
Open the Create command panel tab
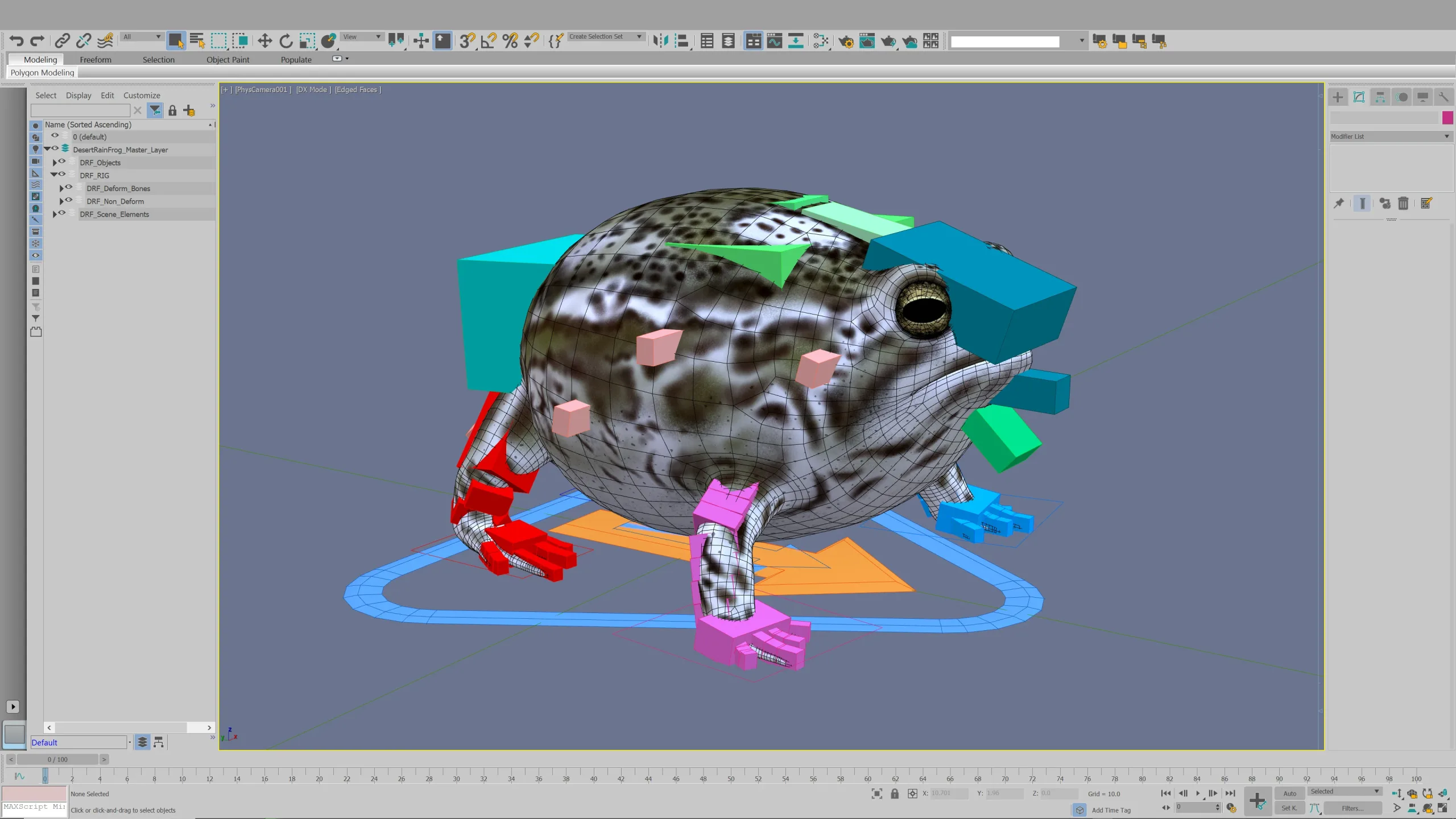click(x=1338, y=97)
